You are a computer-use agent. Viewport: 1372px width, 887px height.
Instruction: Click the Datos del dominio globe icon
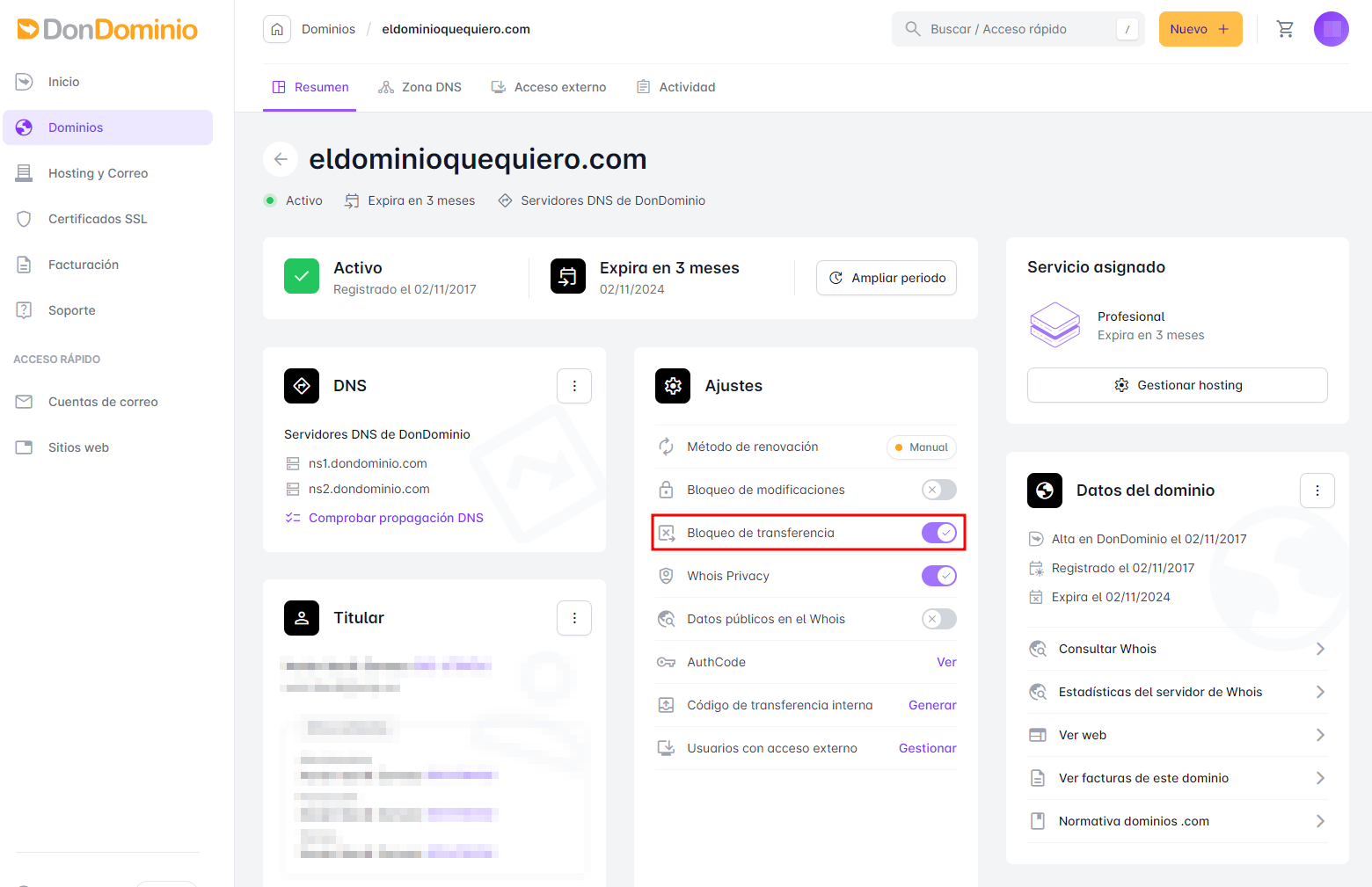click(1045, 491)
